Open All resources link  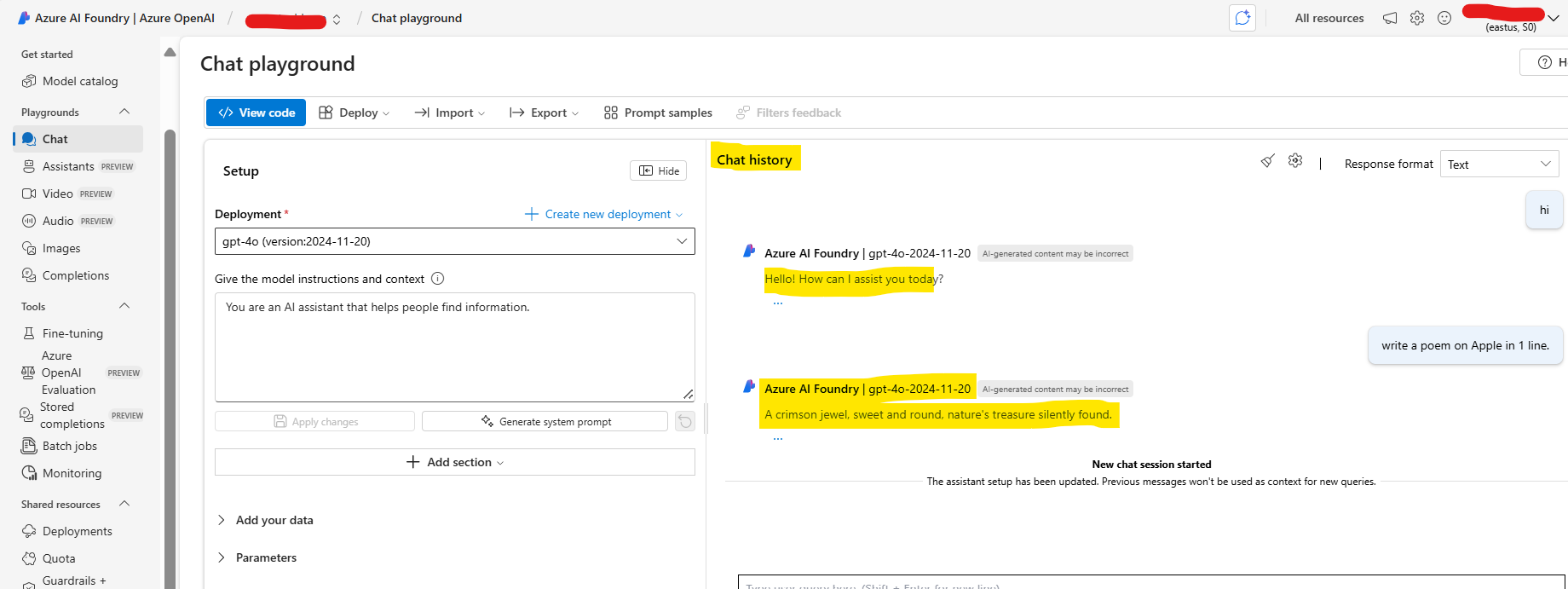[1329, 18]
